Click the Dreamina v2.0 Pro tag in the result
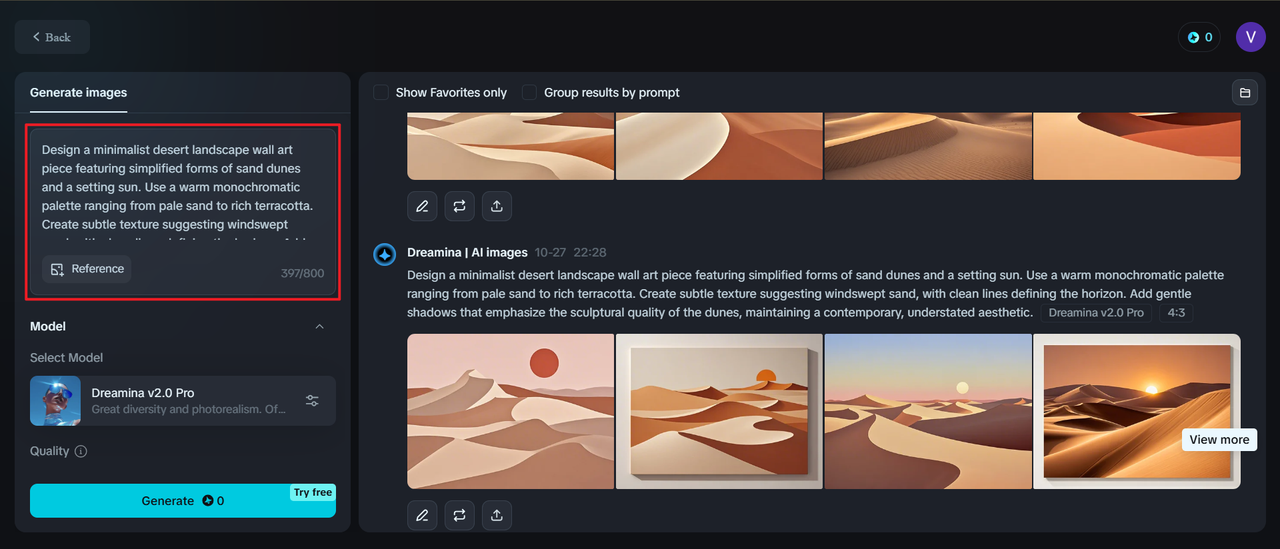 [x=1096, y=313]
